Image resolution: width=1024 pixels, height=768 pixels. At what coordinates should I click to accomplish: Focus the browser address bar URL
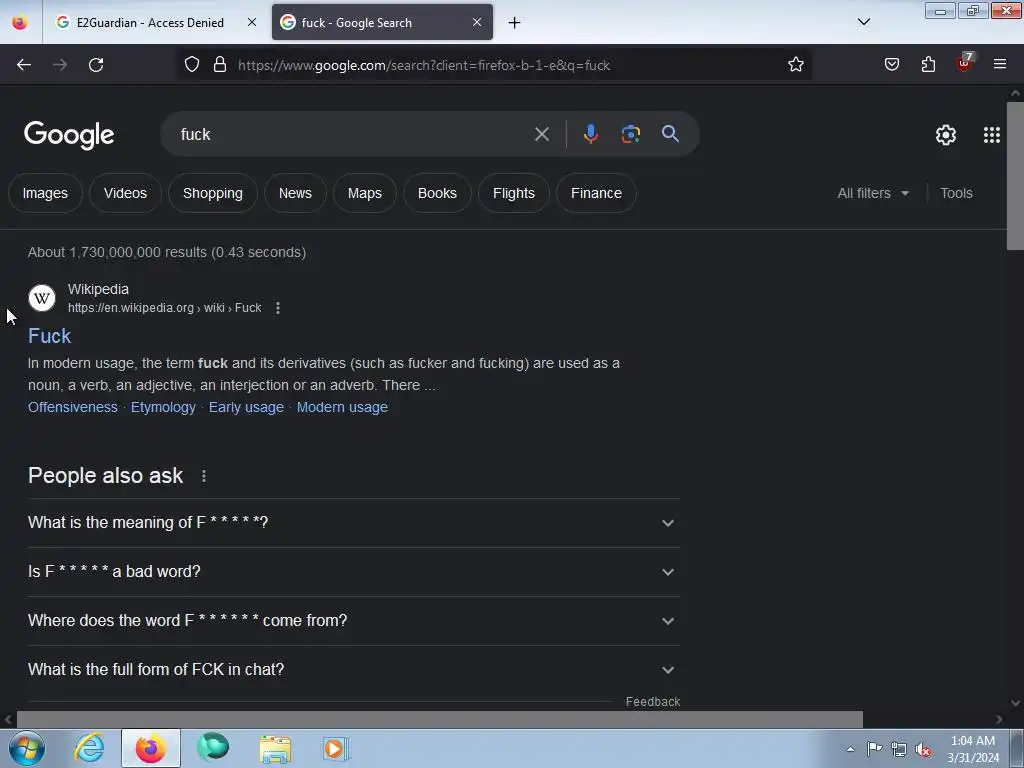click(x=424, y=65)
